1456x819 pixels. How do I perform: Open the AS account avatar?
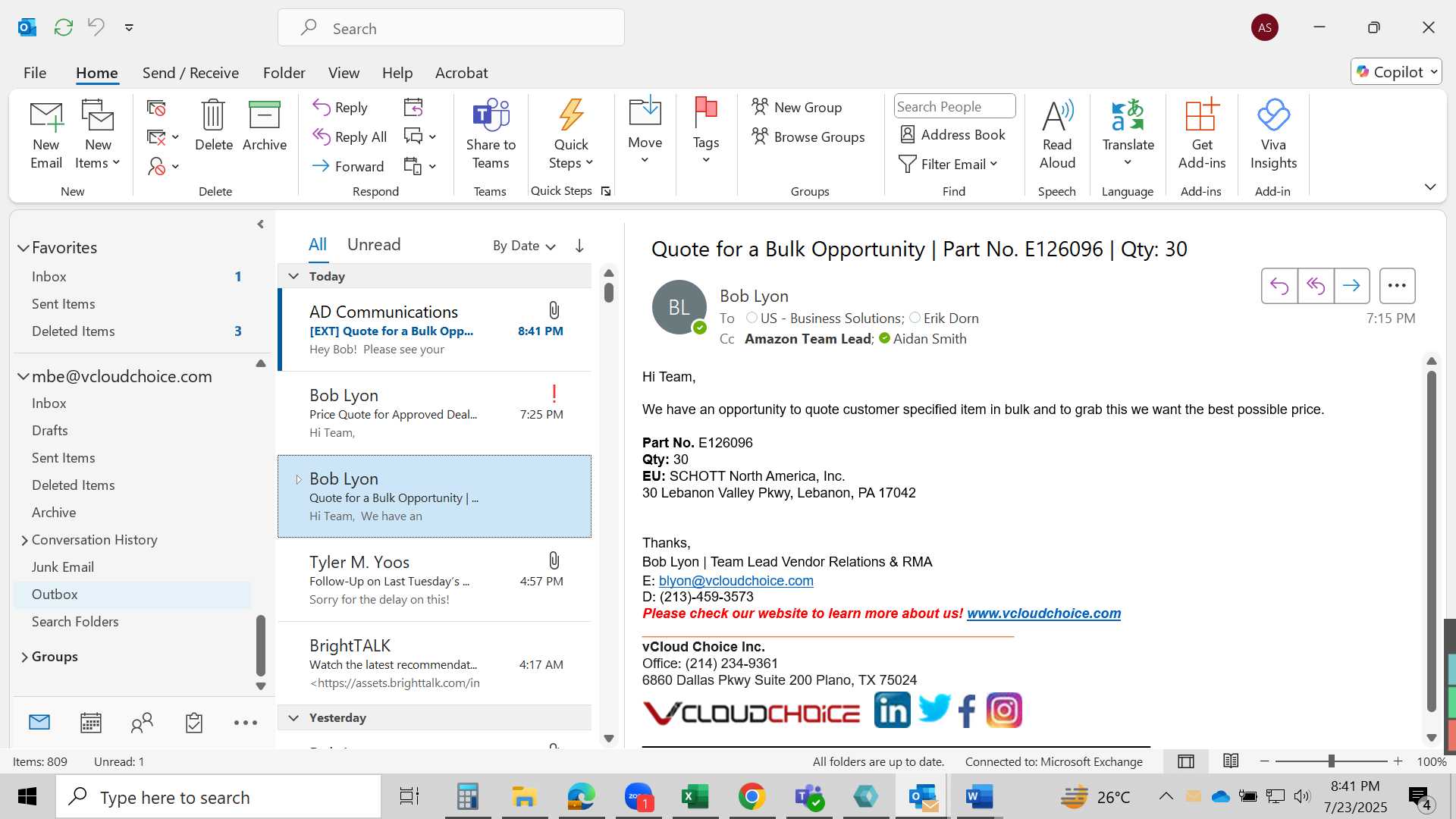tap(1264, 27)
